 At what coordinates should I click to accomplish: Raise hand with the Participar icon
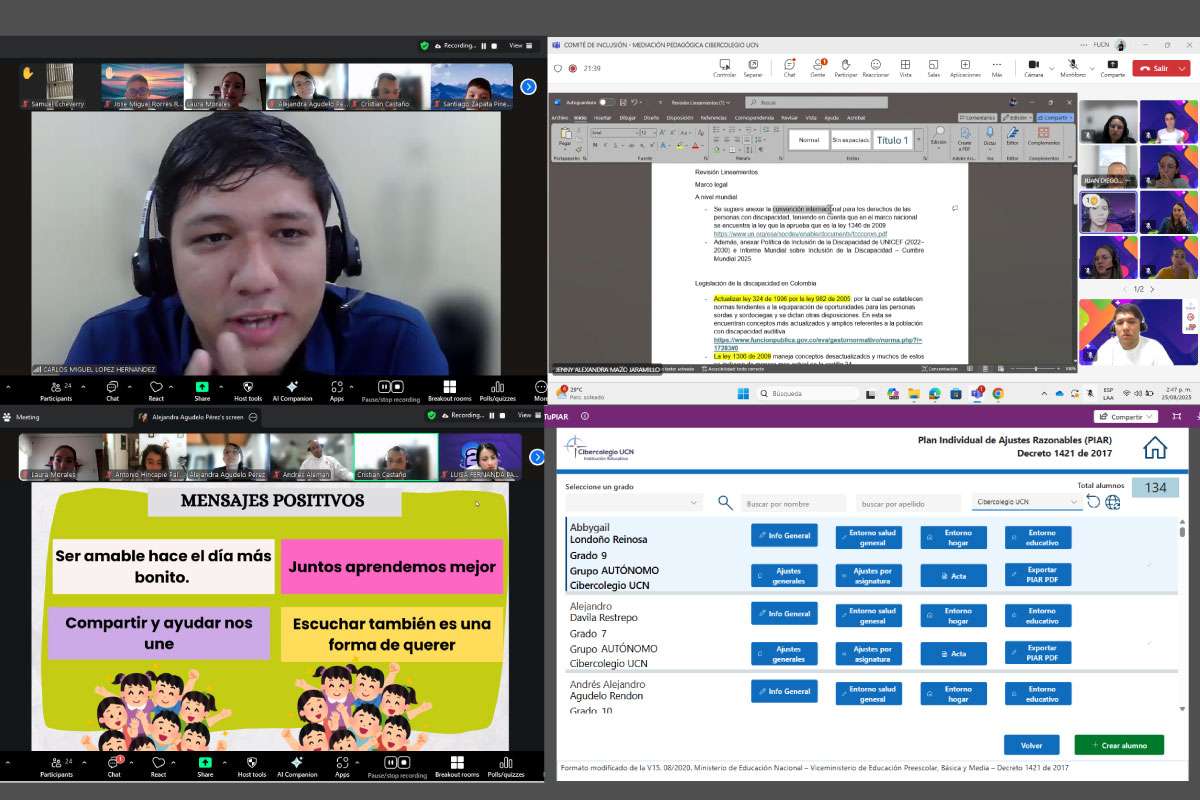tap(846, 67)
